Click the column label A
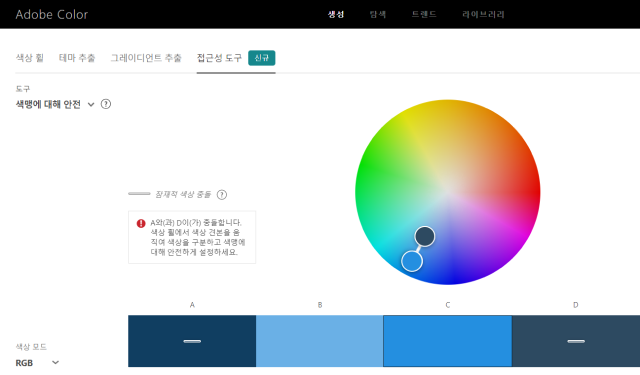The height and width of the screenshot is (375, 640). [x=192, y=305]
